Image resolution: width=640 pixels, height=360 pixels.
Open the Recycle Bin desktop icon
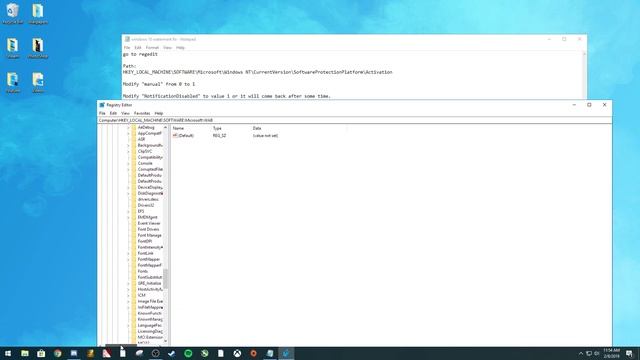click(x=13, y=13)
